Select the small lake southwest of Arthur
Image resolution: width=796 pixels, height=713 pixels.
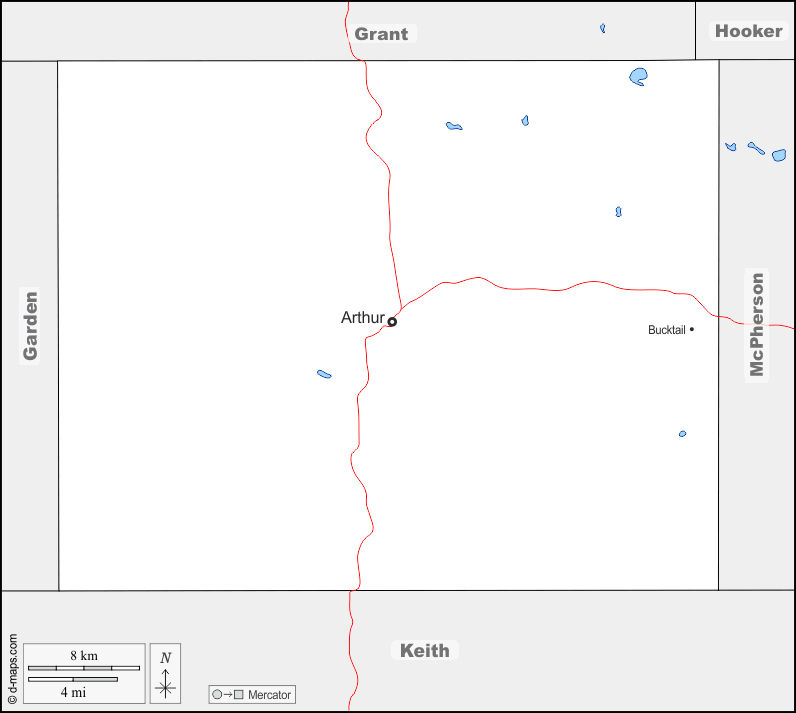coord(324,374)
